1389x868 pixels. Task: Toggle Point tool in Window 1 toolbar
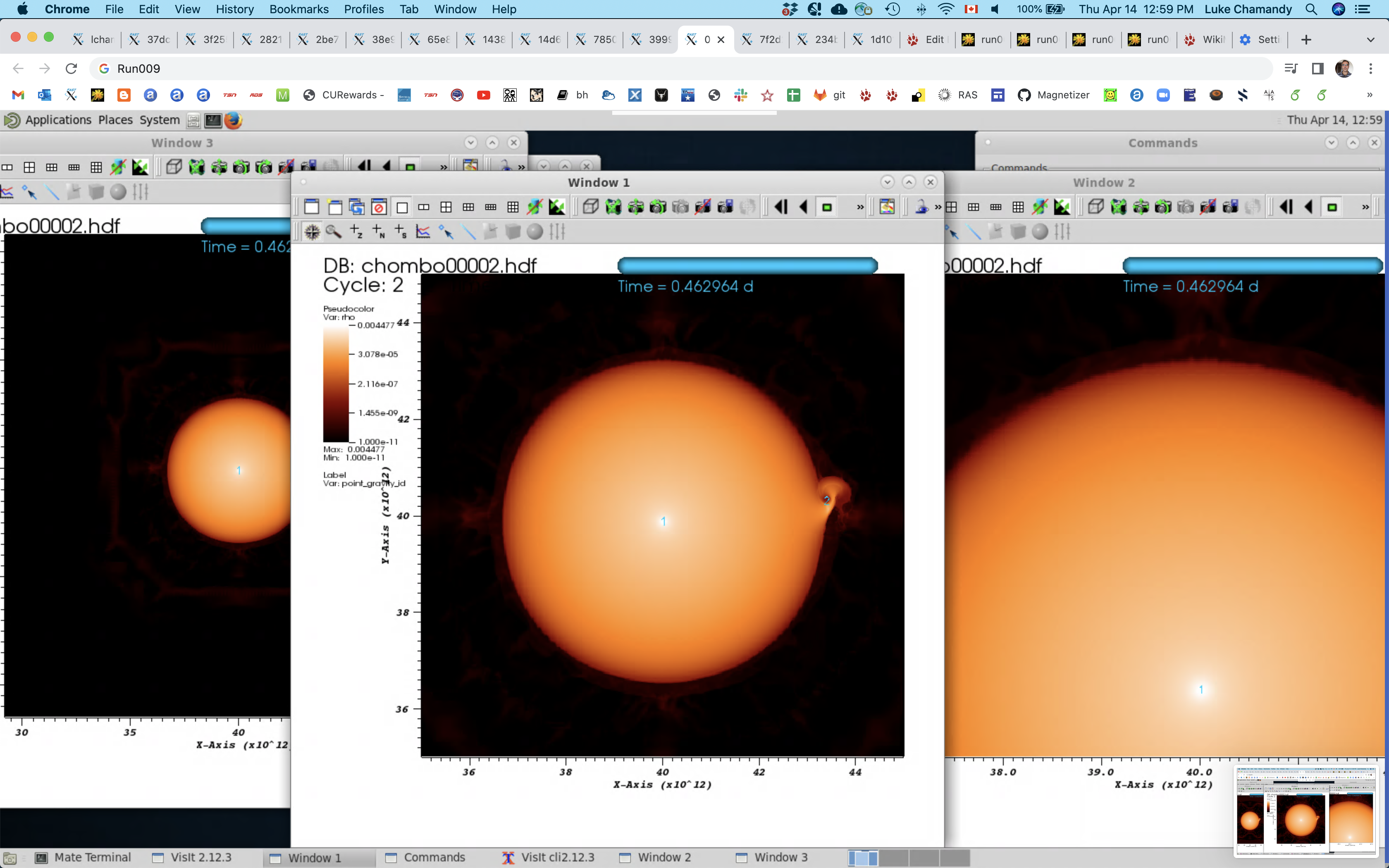point(446,232)
